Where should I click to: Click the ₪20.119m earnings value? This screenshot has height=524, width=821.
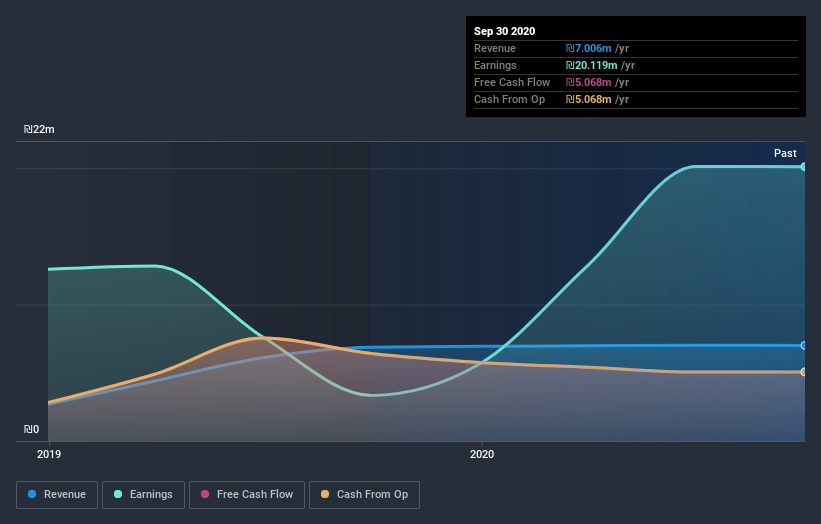coord(591,65)
